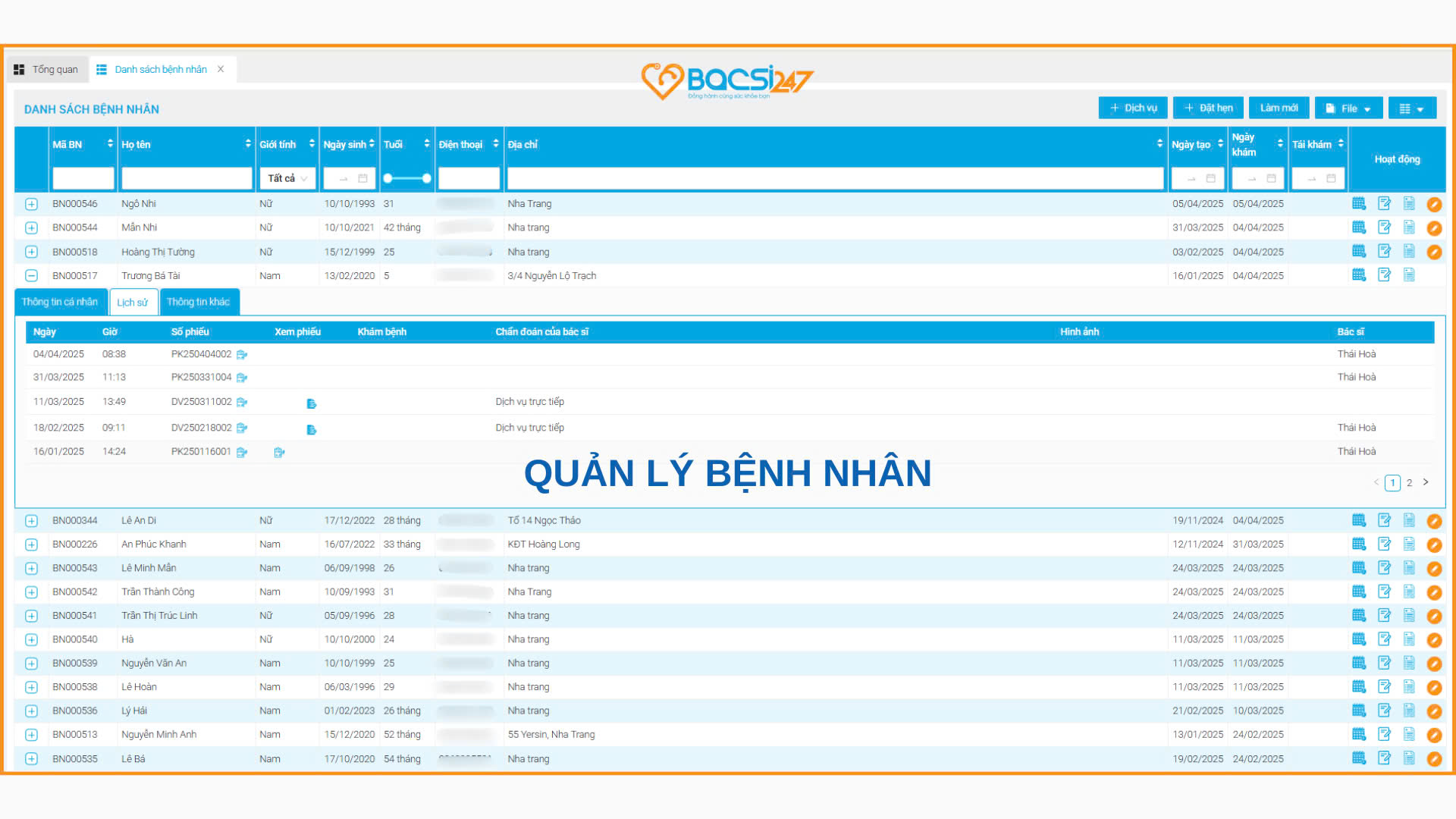Open the column layout dropdown button

tap(1412, 108)
